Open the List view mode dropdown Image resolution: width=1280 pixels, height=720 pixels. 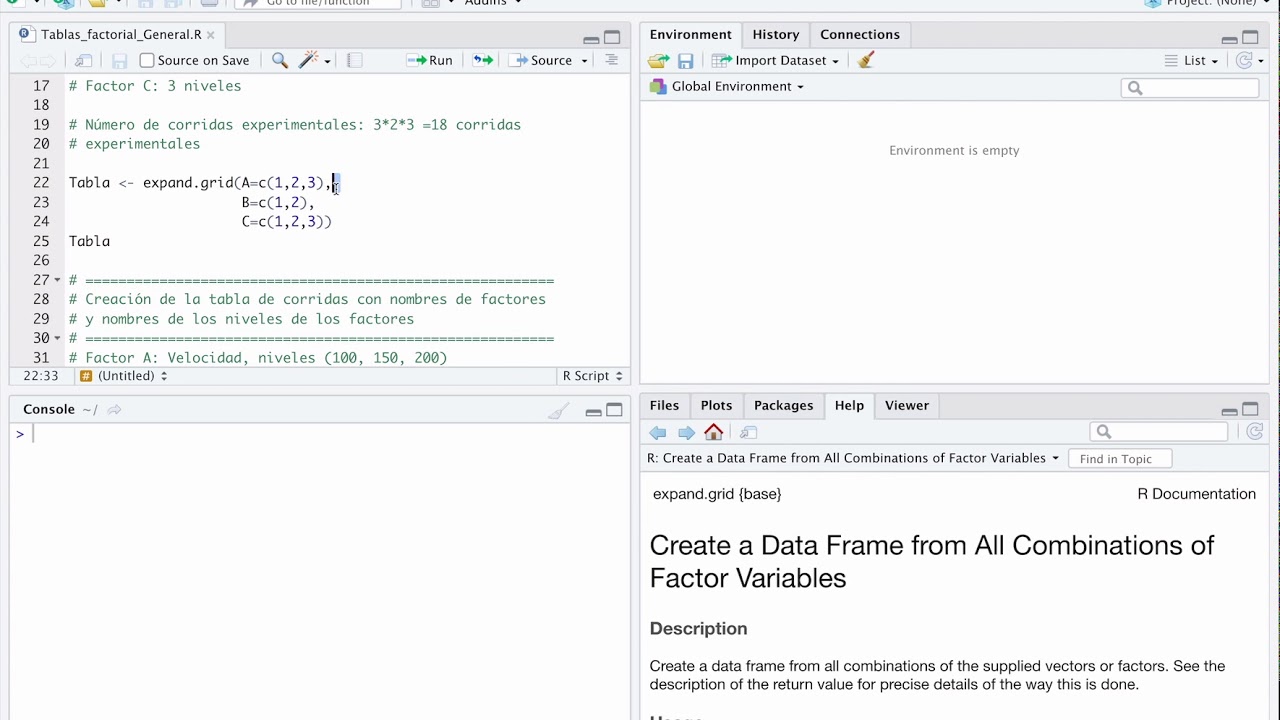click(1191, 61)
